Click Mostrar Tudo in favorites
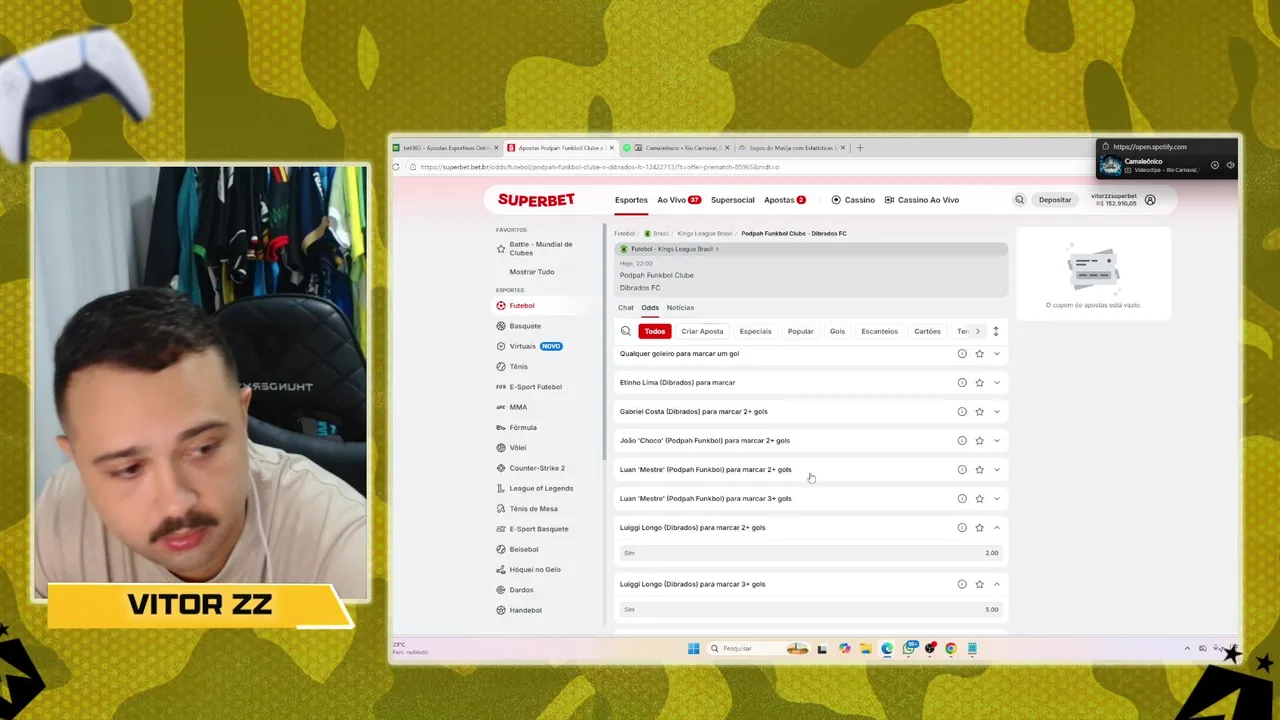The image size is (1280, 720). point(532,272)
